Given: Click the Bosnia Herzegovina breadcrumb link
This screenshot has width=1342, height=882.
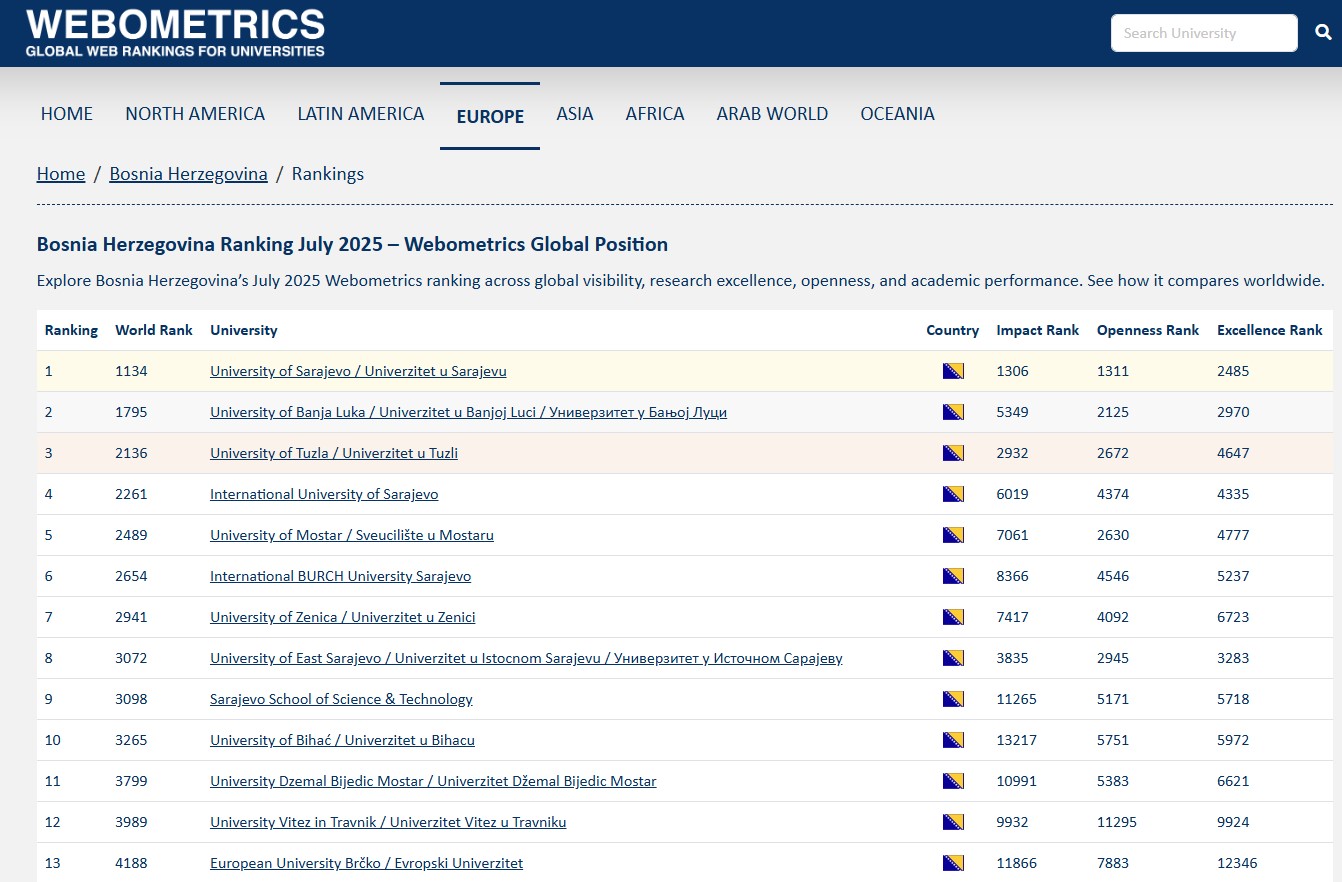Looking at the screenshot, I should (x=188, y=173).
